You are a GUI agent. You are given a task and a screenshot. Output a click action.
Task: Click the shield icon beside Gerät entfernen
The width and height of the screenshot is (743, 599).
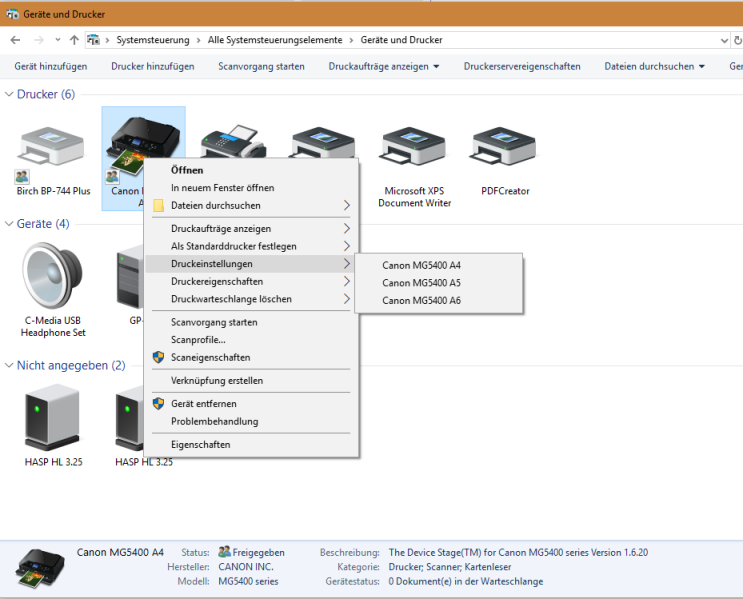(x=158, y=404)
